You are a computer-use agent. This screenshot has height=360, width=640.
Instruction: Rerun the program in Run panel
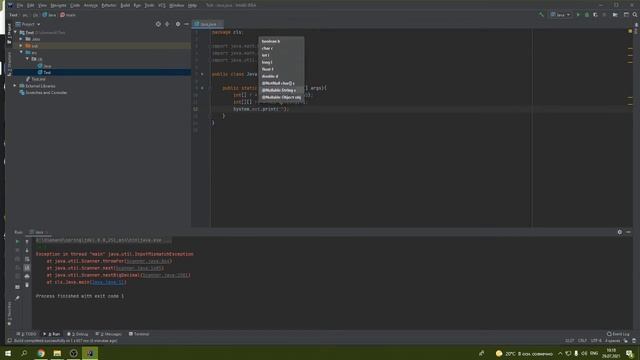point(17,242)
